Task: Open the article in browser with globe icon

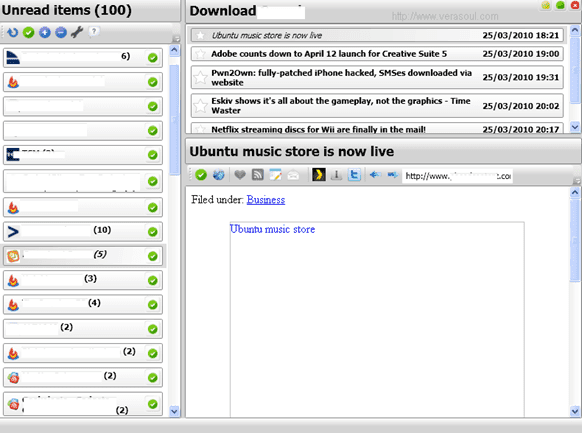Action: tap(219, 174)
